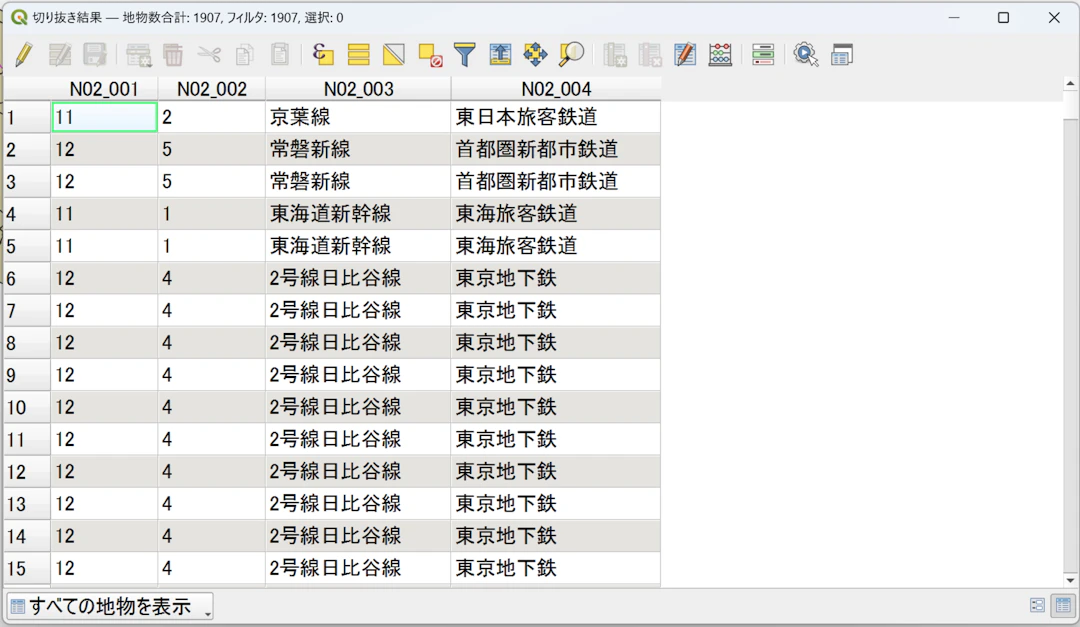This screenshot has height=627, width=1080.
Task: Select row 1 via its row header
Action: point(26,117)
